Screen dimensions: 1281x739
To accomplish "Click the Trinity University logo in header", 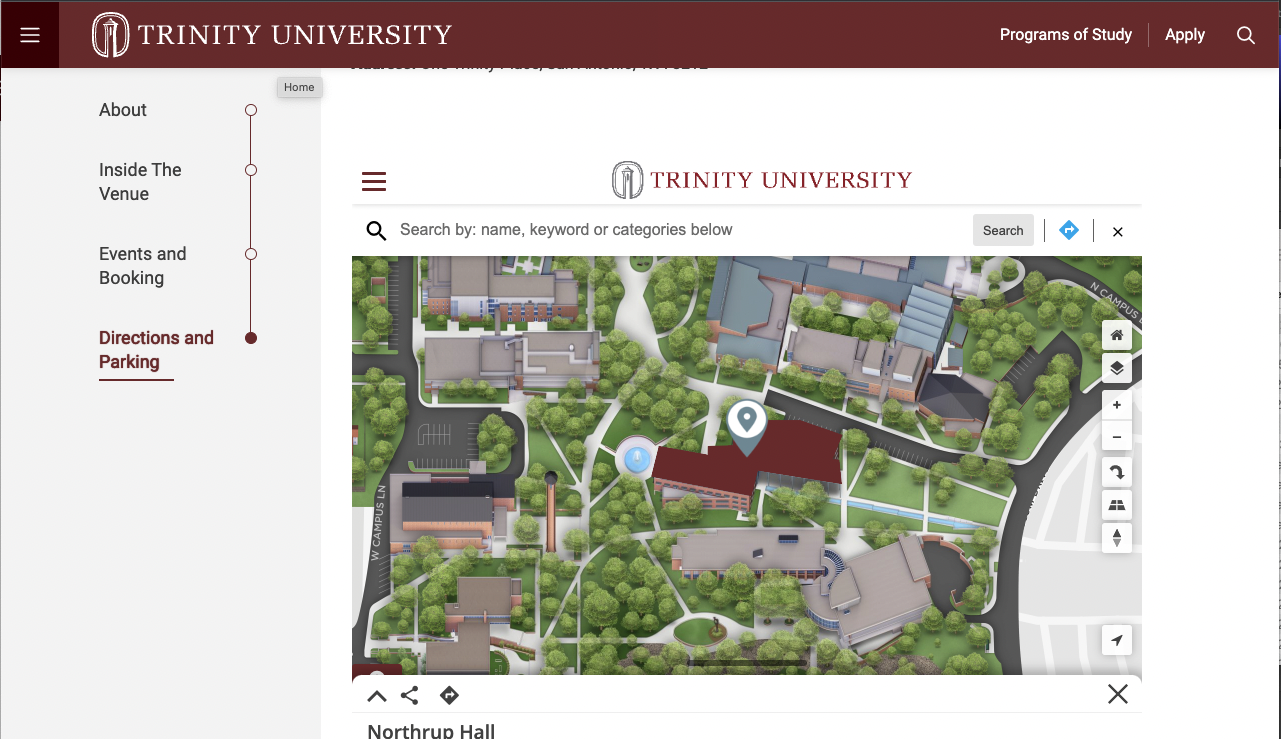I will coord(271,35).
